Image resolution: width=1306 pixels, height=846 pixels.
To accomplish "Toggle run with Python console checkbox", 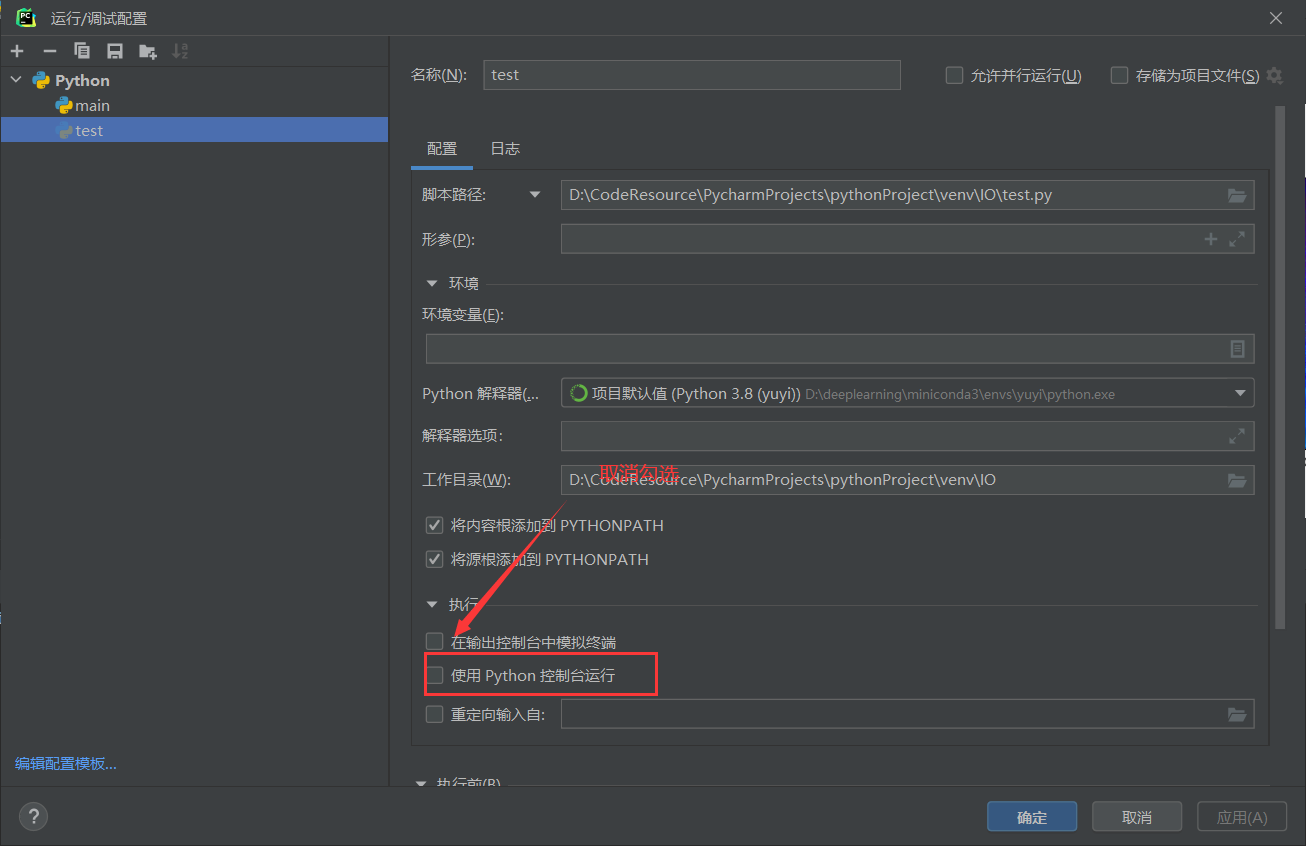I will [x=434, y=675].
